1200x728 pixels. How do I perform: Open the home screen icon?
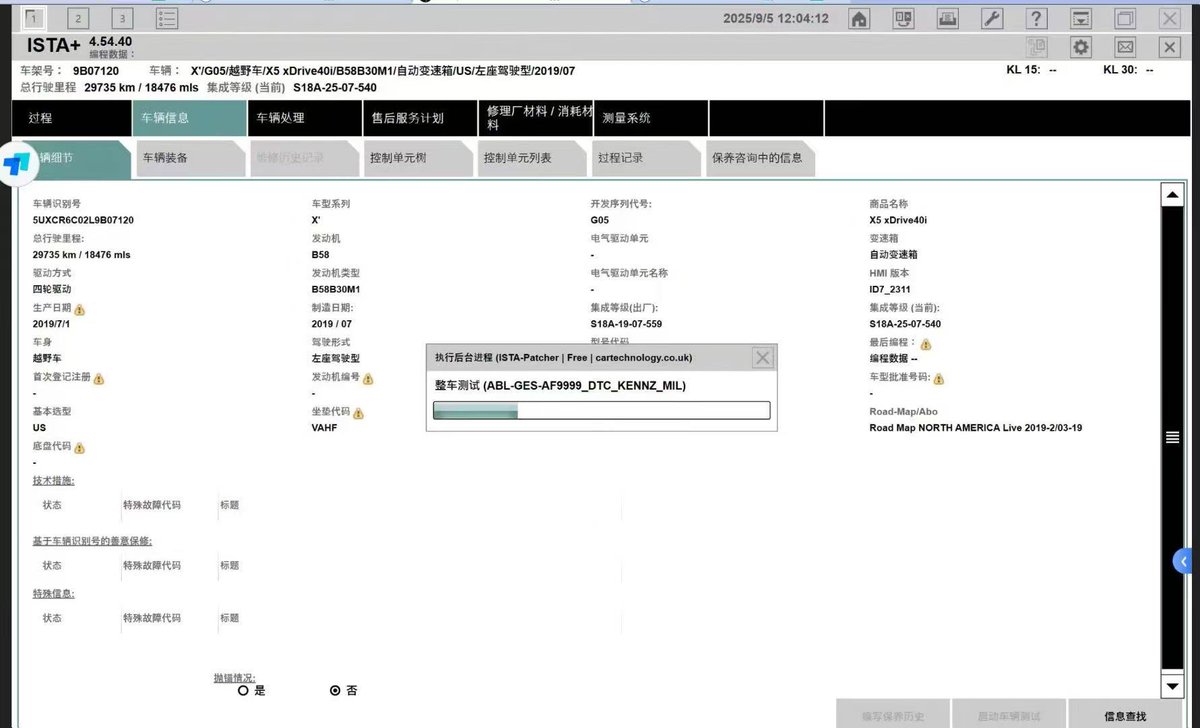point(858,18)
